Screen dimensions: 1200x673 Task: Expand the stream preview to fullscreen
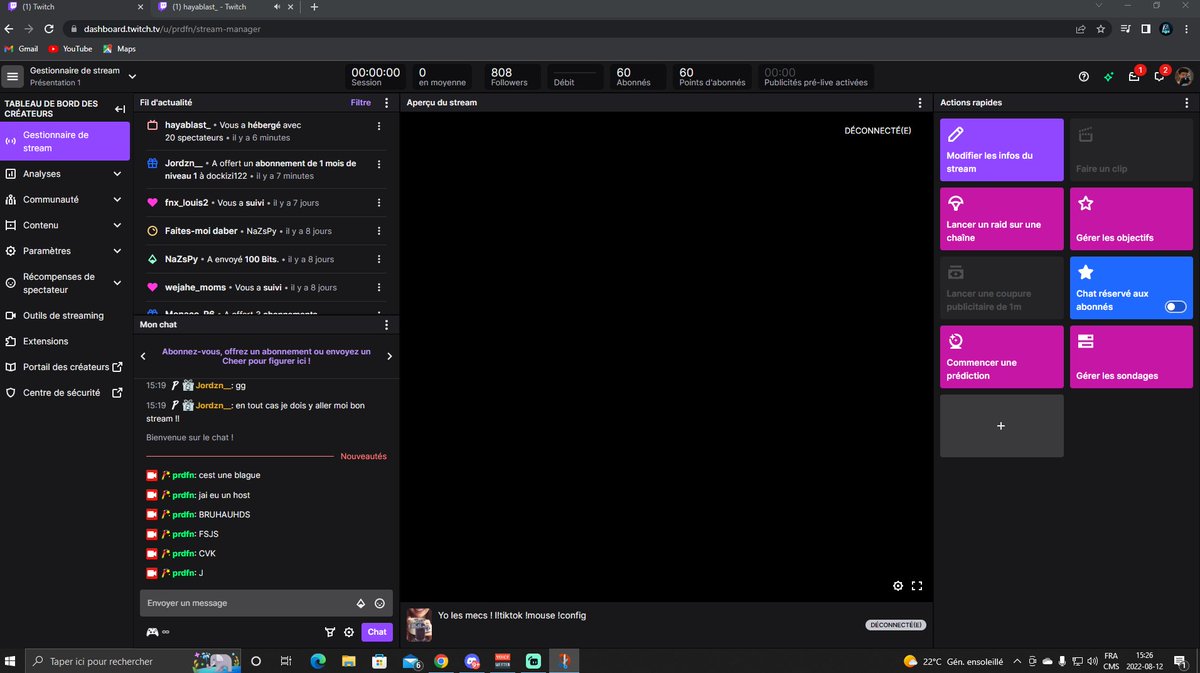[917, 585]
